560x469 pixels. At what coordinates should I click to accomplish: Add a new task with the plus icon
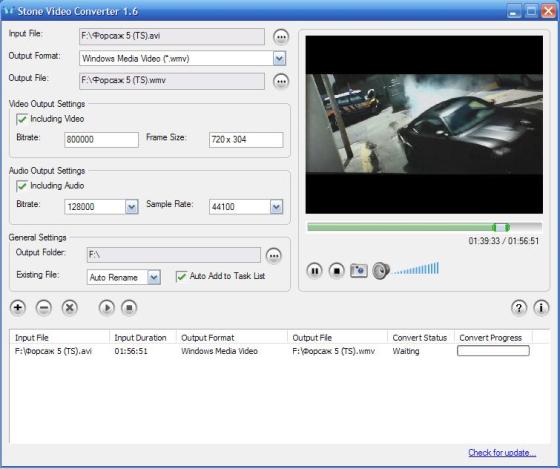18,308
